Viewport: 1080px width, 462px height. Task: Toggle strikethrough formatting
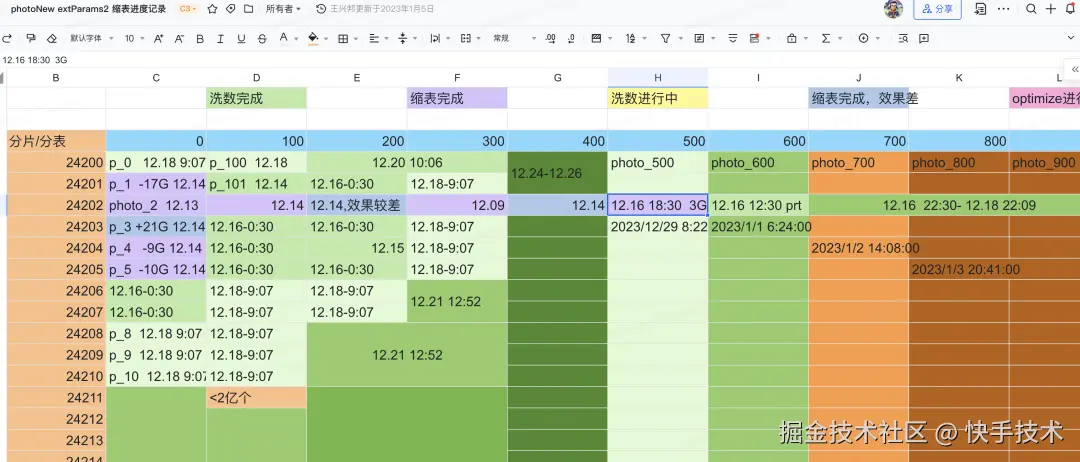[x=262, y=39]
